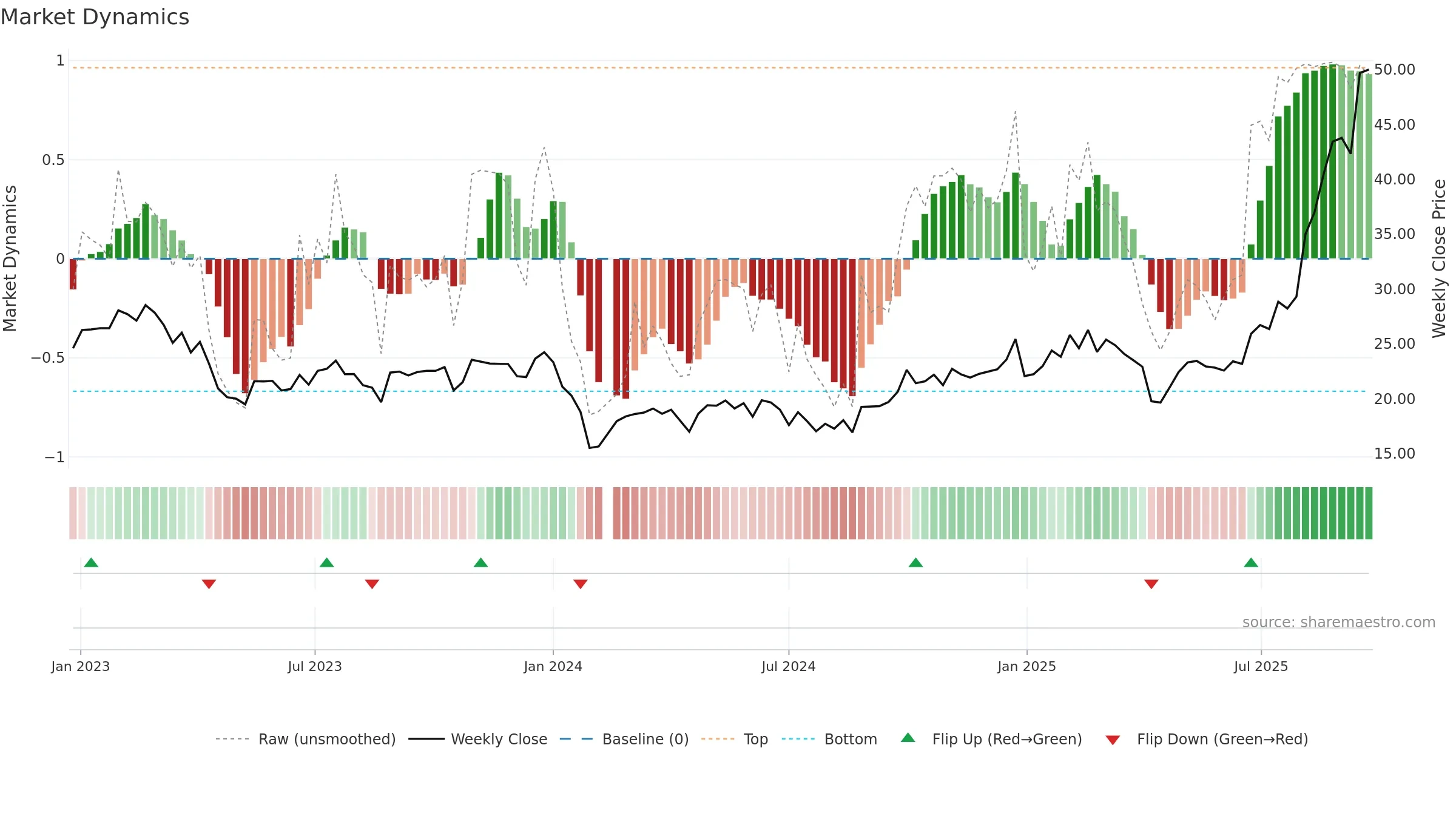Click the −0.5 left axis tick label

48,357
